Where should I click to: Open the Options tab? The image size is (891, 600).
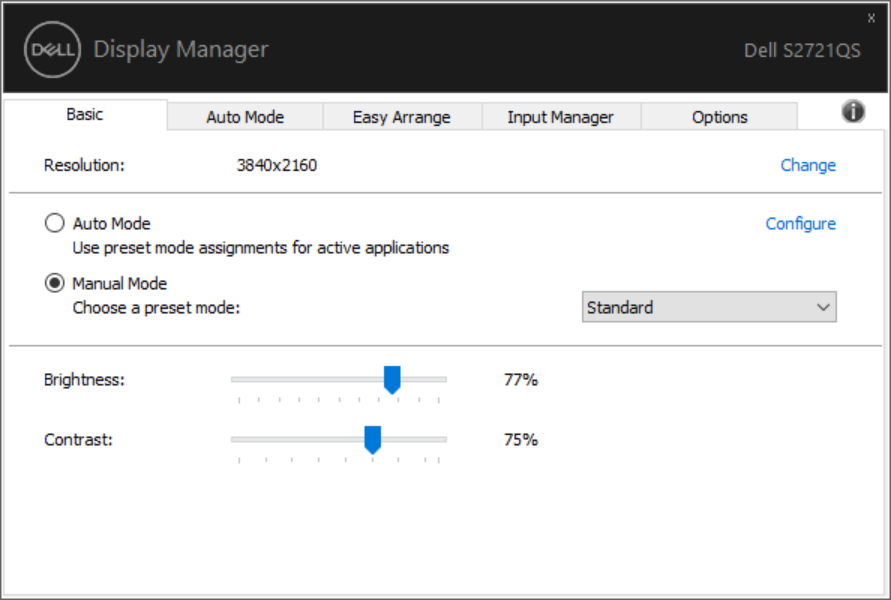coord(719,117)
